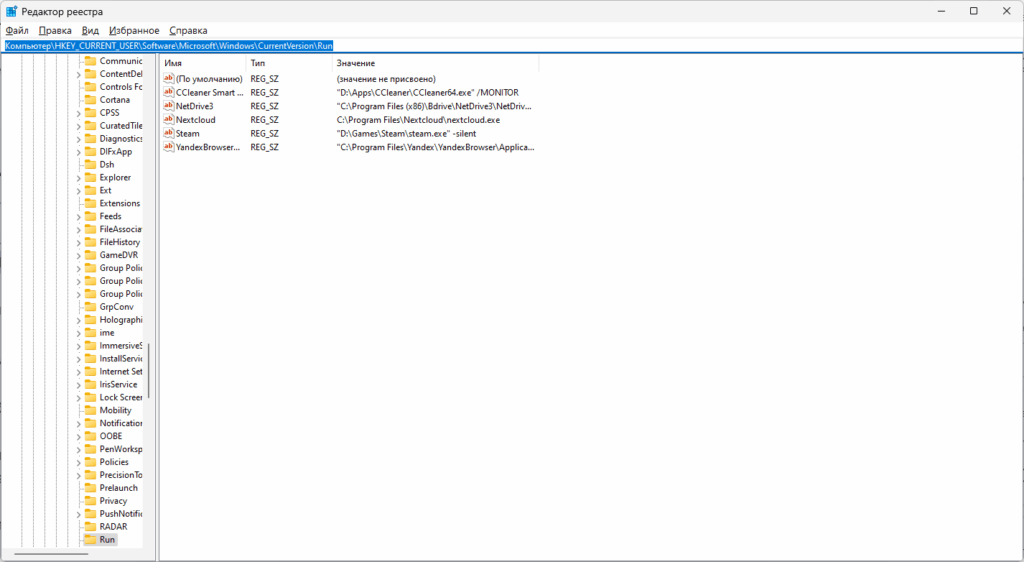
Task: Expand the CPSS tree node
Action: point(78,114)
